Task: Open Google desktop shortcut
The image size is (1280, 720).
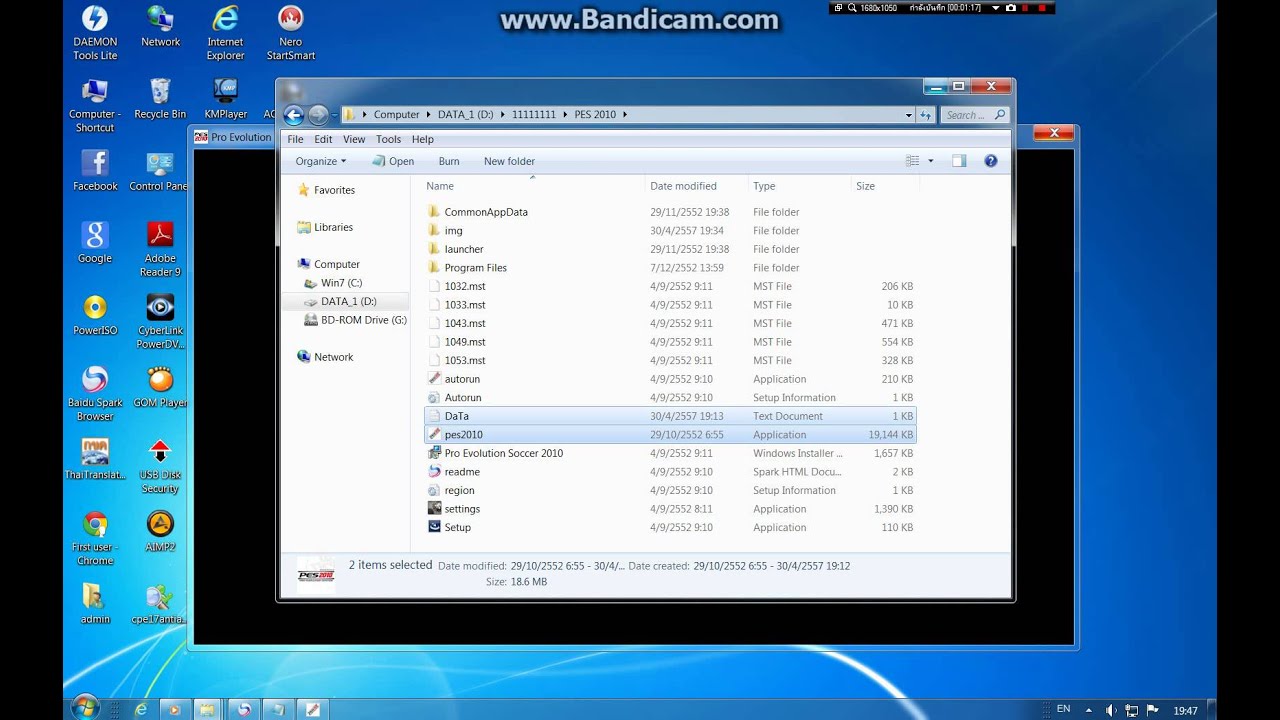Action: [x=95, y=243]
